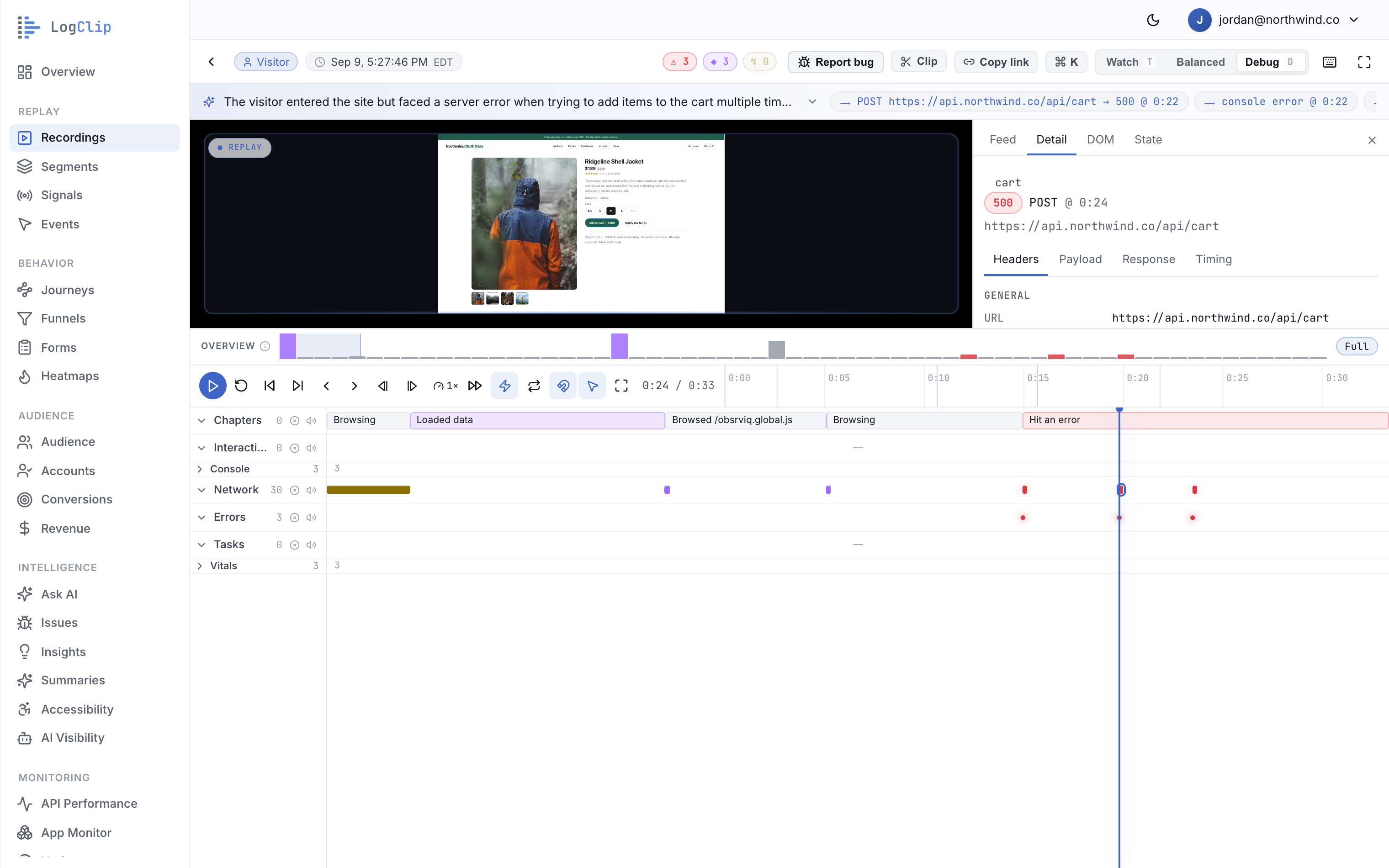Collapse the Errors track

click(x=201, y=518)
